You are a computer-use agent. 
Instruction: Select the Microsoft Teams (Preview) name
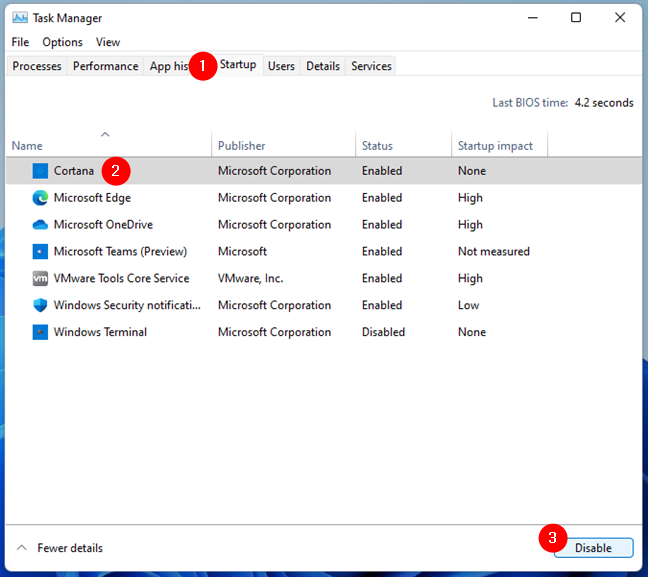point(120,251)
